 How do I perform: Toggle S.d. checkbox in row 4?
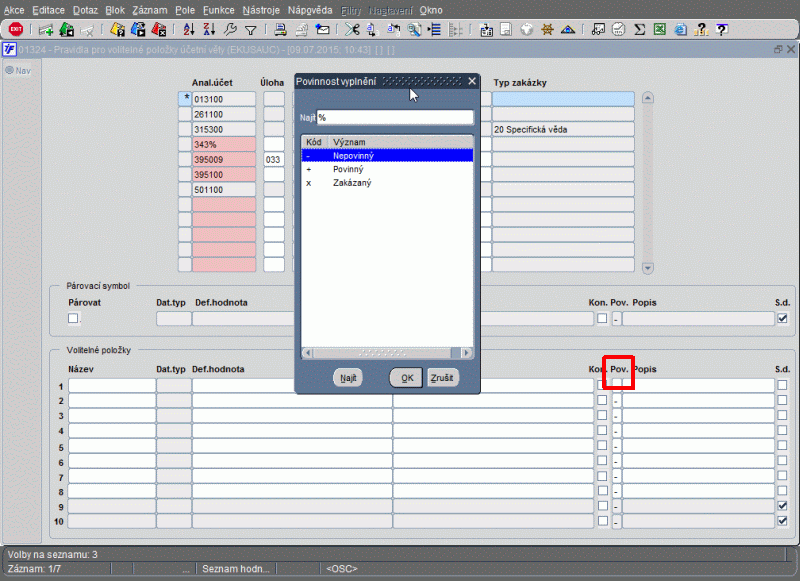pos(782,430)
